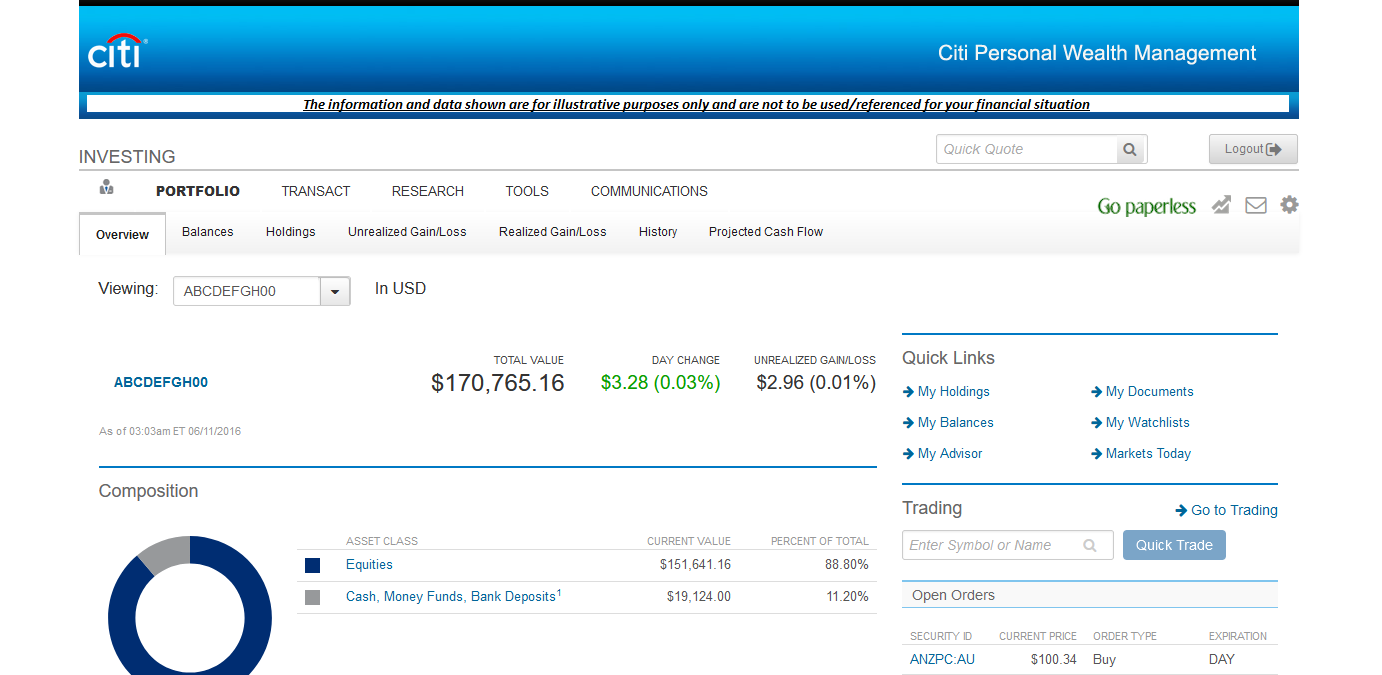Open the RESEARCH menu

coord(427,191)
